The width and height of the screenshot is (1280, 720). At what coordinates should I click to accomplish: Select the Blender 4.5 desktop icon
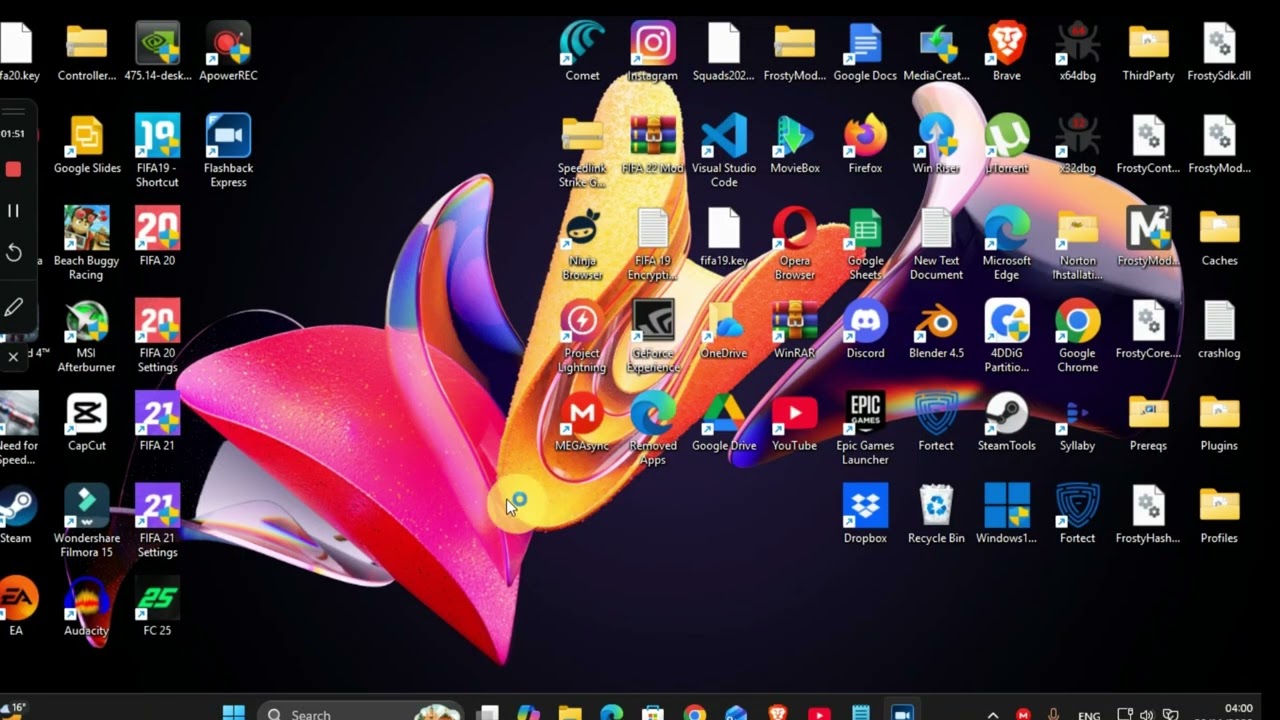point(936,330)
